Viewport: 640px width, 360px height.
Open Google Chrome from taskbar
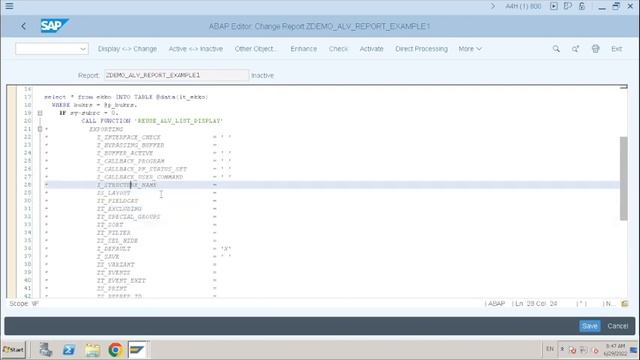coord(116,350)
